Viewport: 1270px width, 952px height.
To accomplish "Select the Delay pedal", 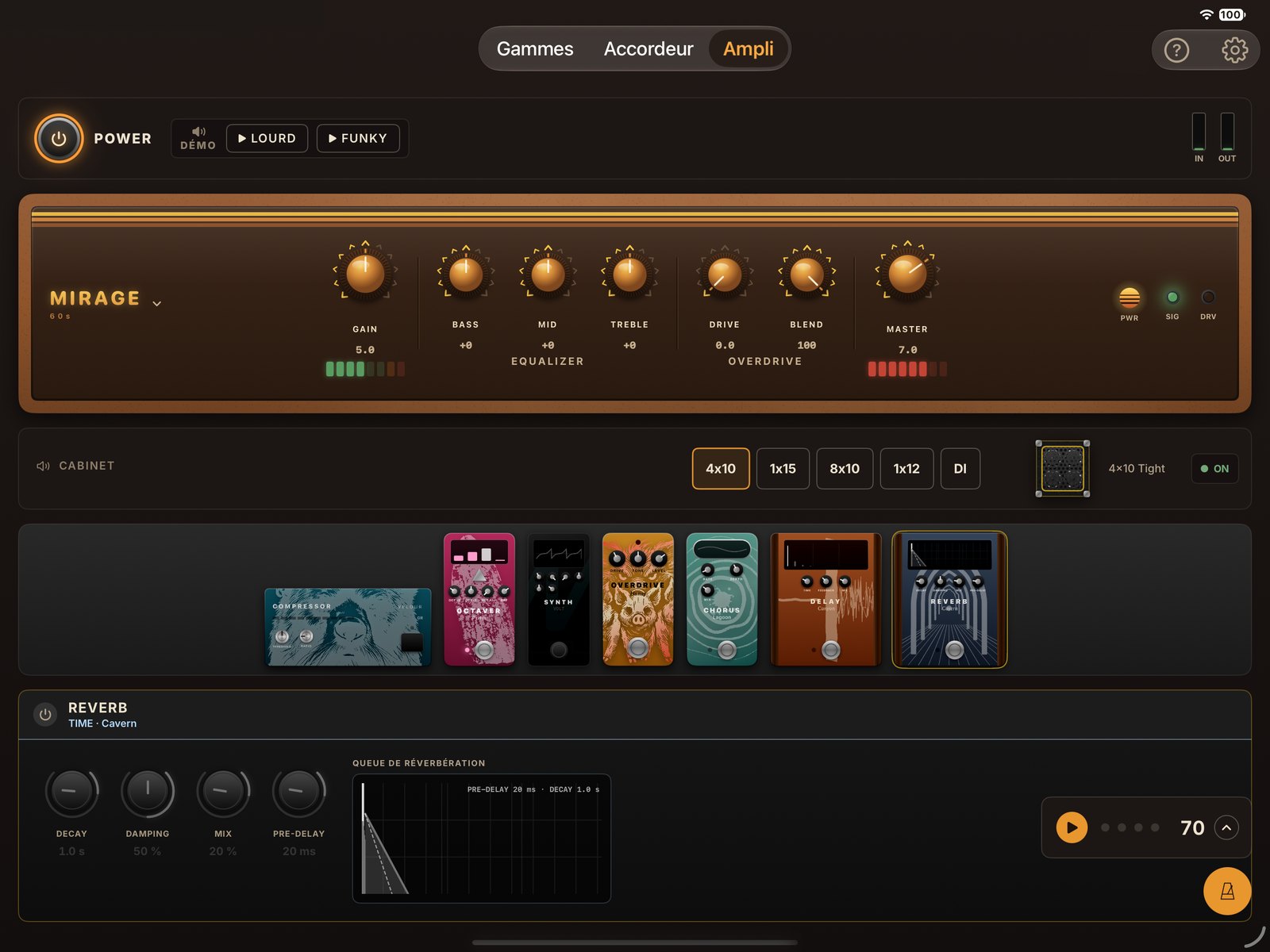I will pyautogui.click(x=825, y=599).
